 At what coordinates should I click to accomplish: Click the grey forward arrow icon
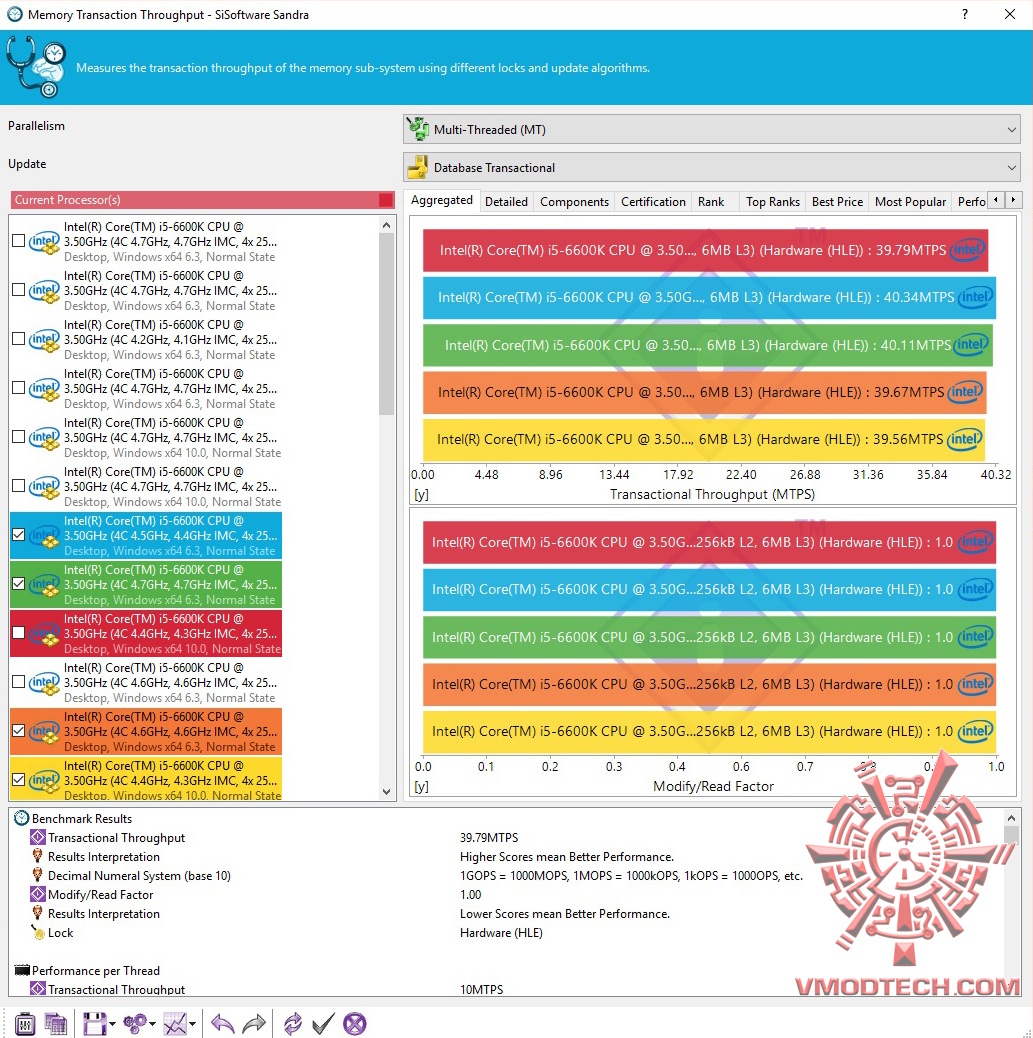254,1023
